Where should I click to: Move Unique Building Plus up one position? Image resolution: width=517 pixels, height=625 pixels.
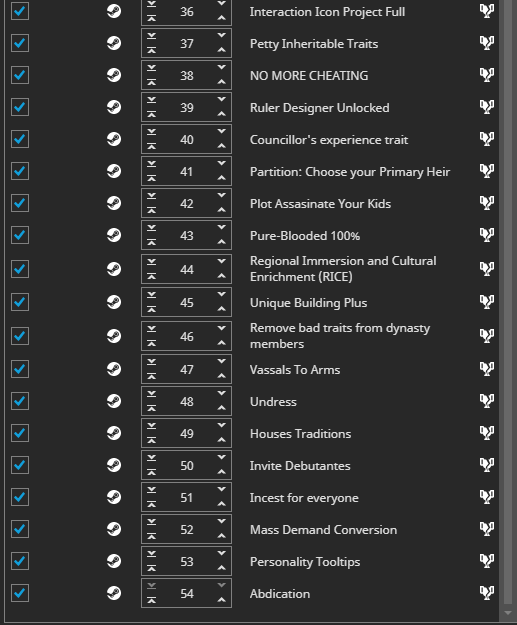tap(222, 309)
